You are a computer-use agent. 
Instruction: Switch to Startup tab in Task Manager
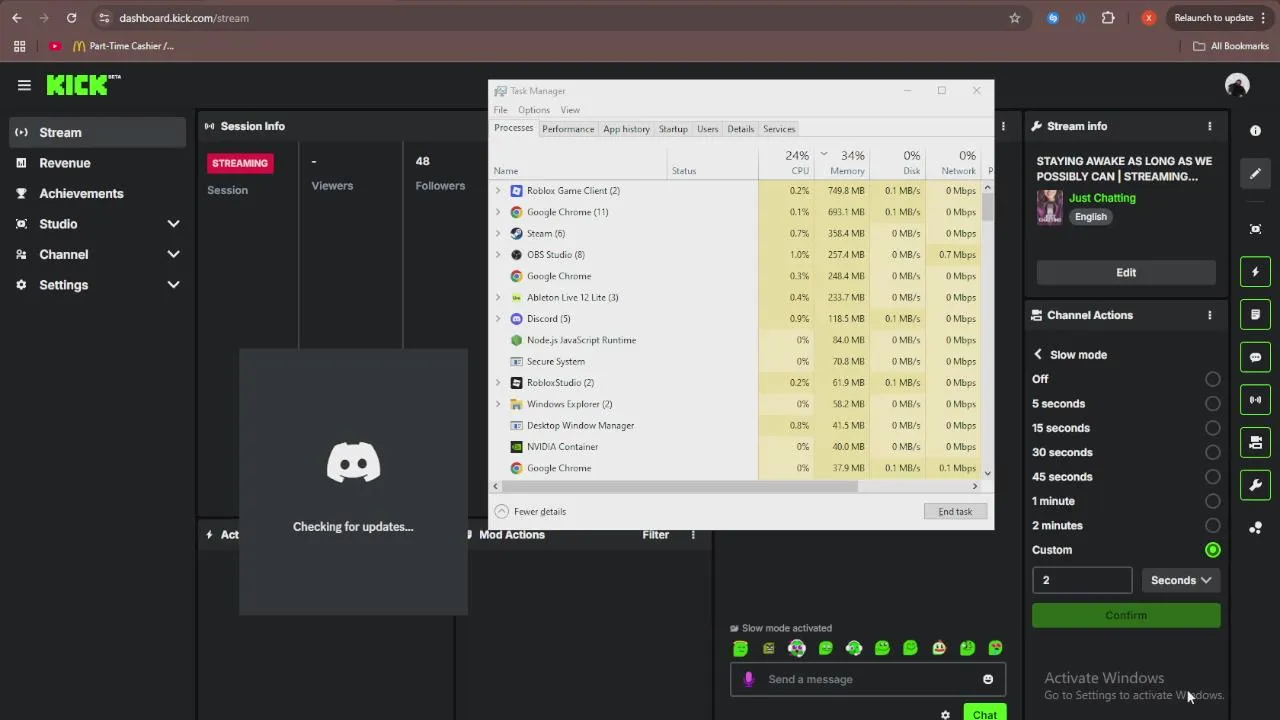673,129
